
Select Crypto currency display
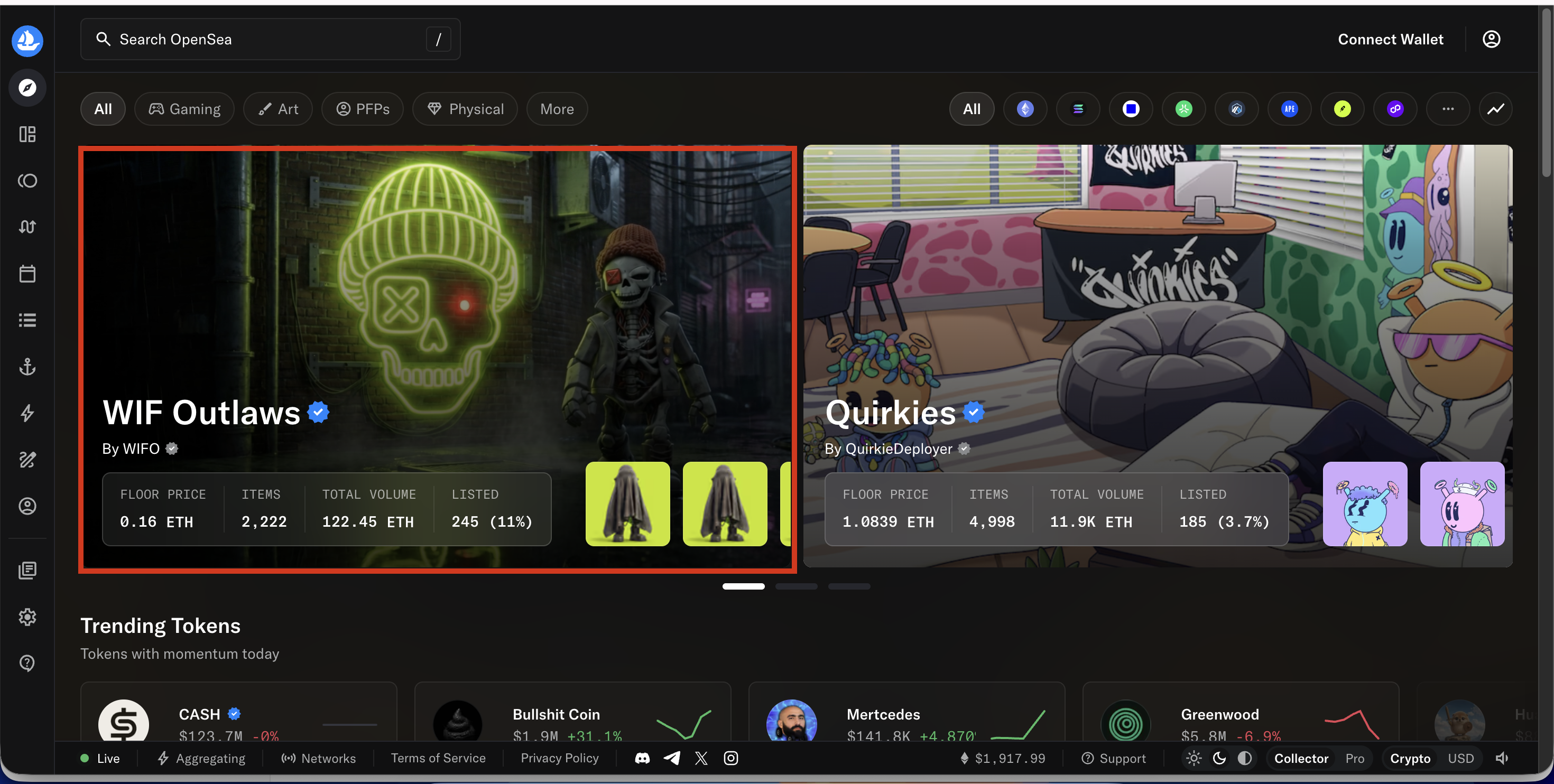coord(1410,758)
